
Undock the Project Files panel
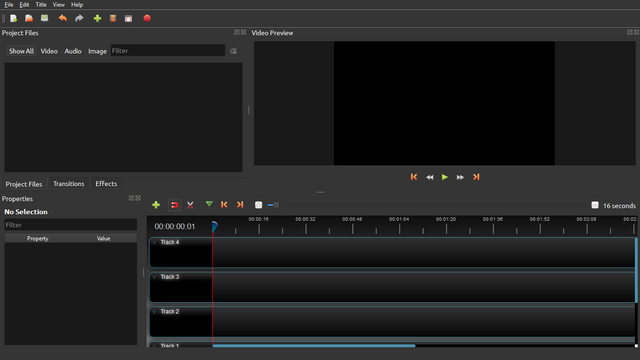pyautogui.click(x=236, y=32)
